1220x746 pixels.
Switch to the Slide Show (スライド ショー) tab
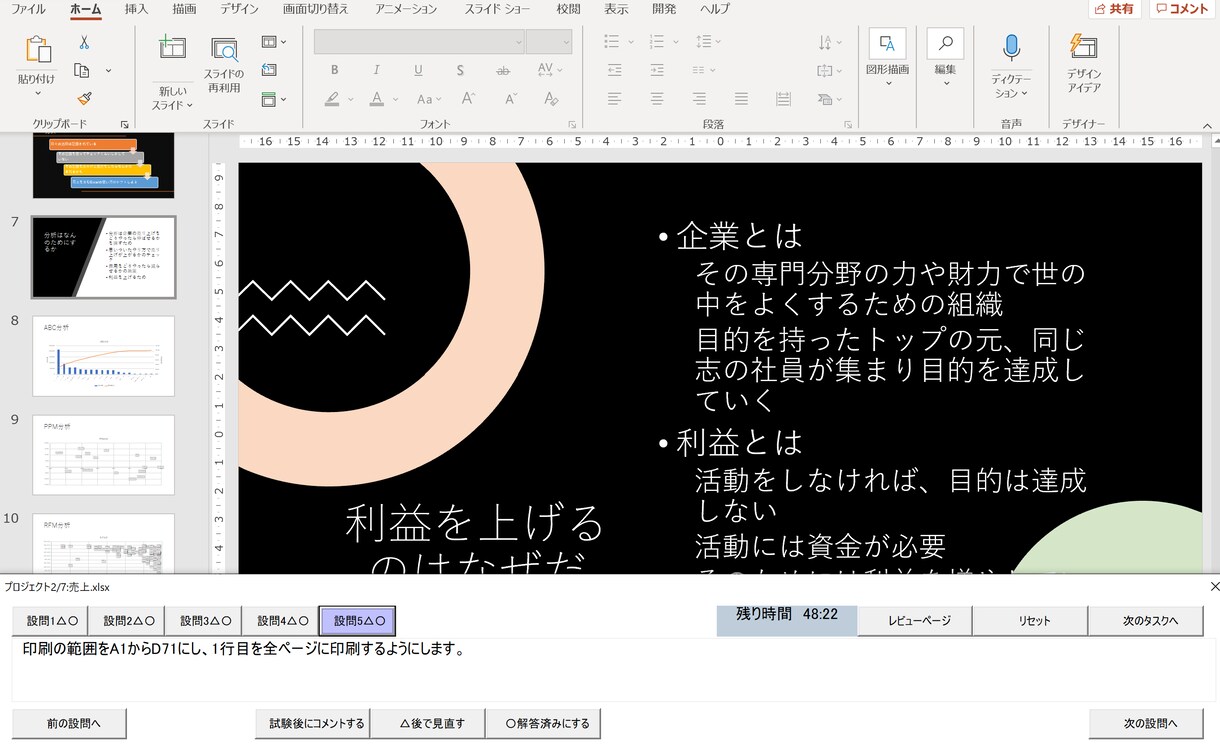497,9
